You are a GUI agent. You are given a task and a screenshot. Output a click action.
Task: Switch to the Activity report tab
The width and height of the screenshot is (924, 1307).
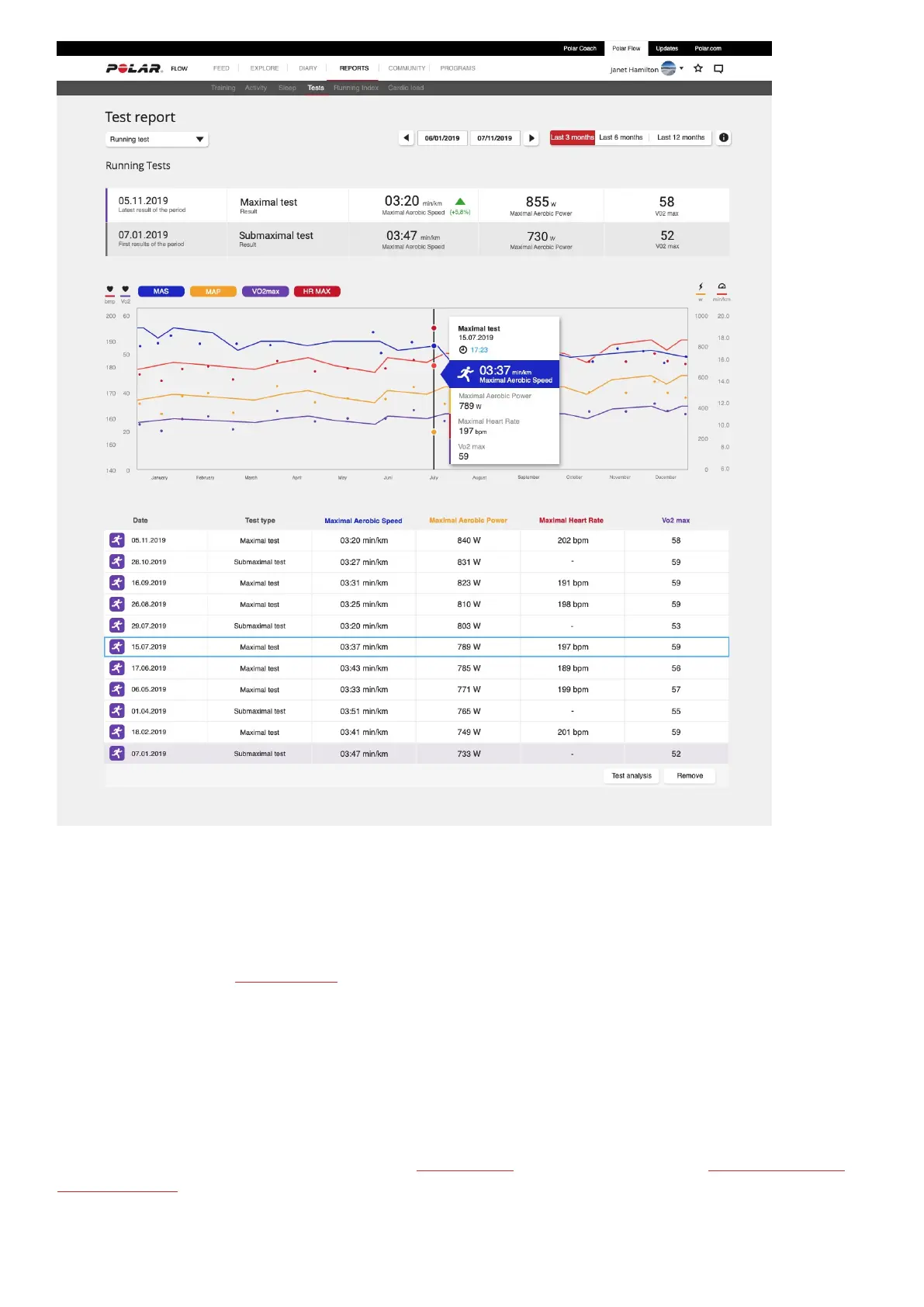[x=256, y=88]
